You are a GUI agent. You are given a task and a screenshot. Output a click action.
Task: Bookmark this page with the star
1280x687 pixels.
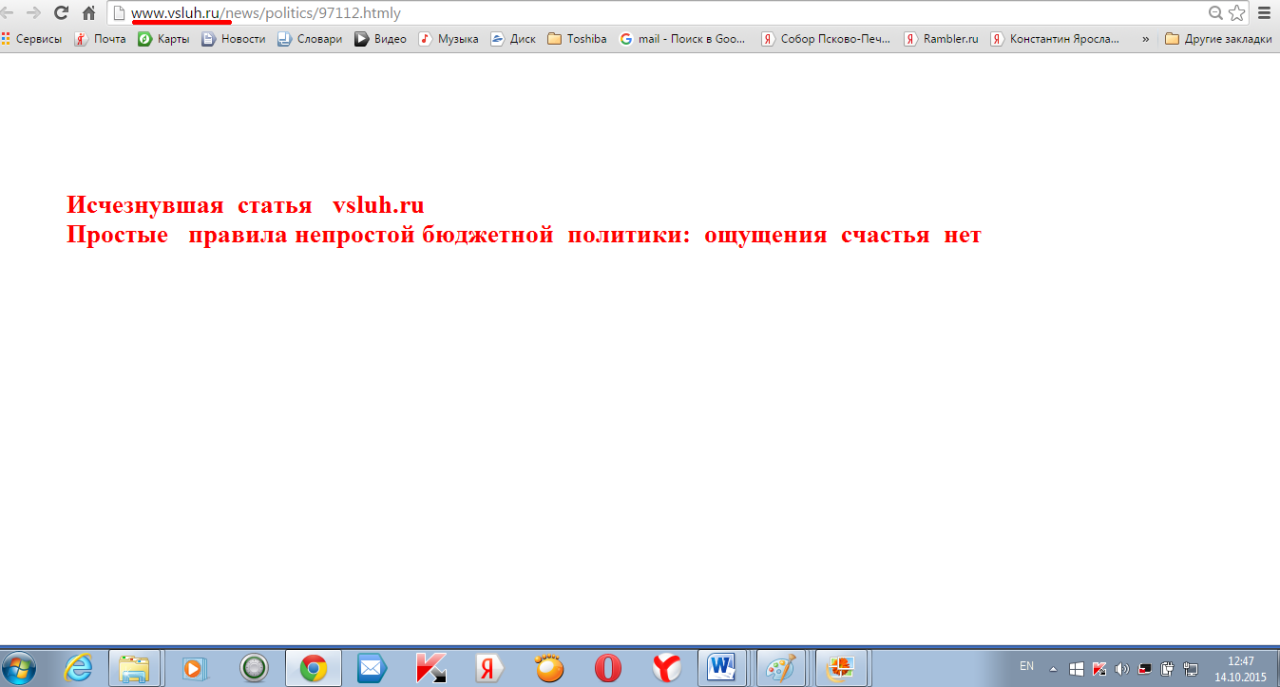pyautogui.click(x=1237, y=13)
